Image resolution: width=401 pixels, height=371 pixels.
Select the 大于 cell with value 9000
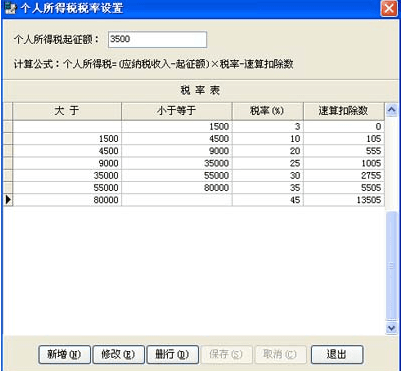tap(67, 163)
